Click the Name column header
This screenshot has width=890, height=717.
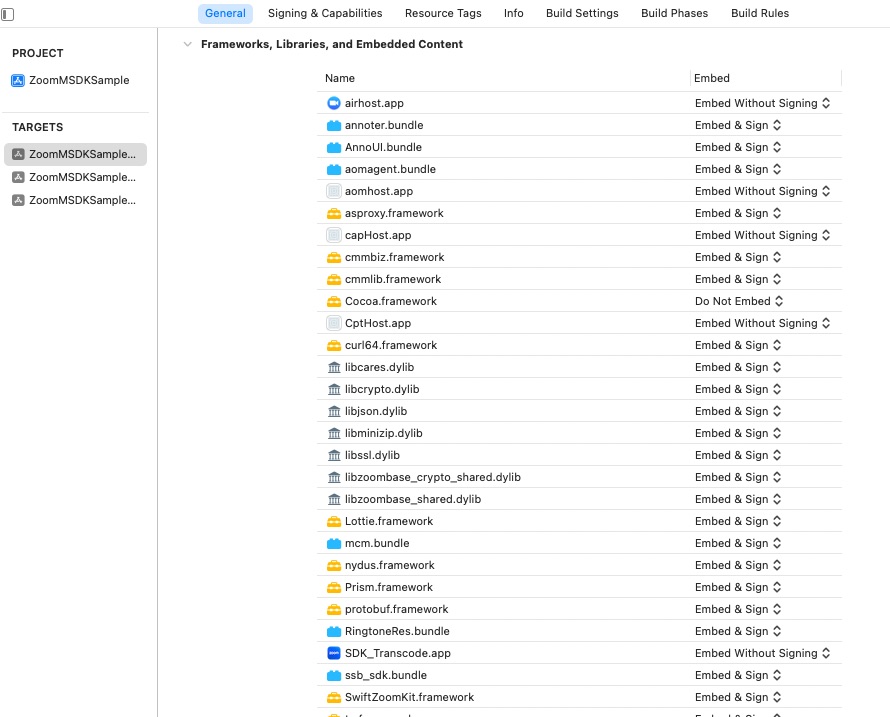pos(340,78)
